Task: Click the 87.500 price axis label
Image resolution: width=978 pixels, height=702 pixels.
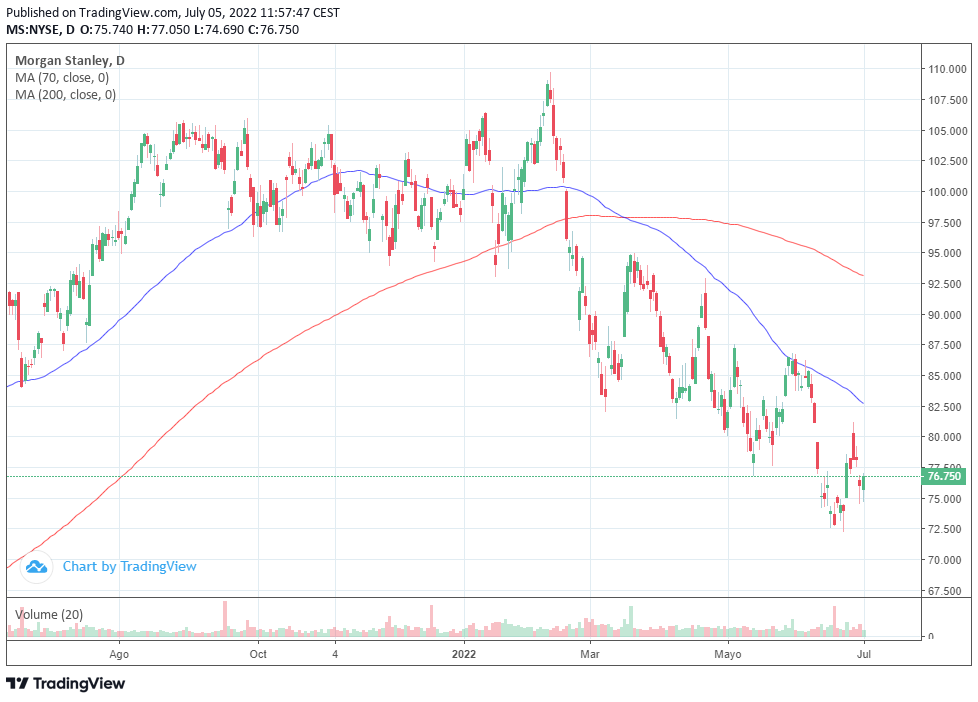Action: point(947,345)
